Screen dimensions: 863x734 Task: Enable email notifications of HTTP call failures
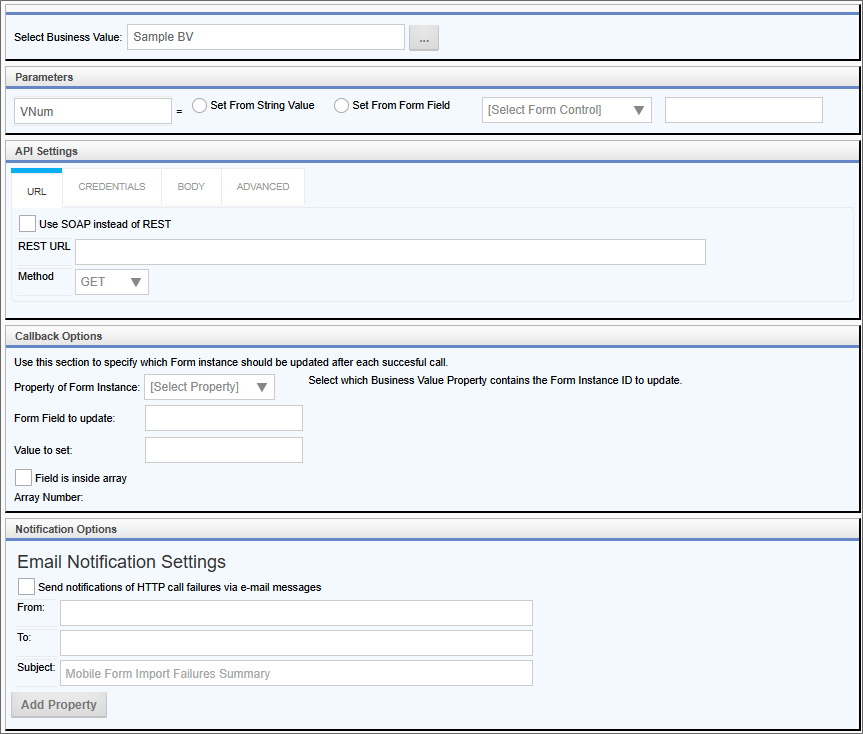click(x=27, y=587)
